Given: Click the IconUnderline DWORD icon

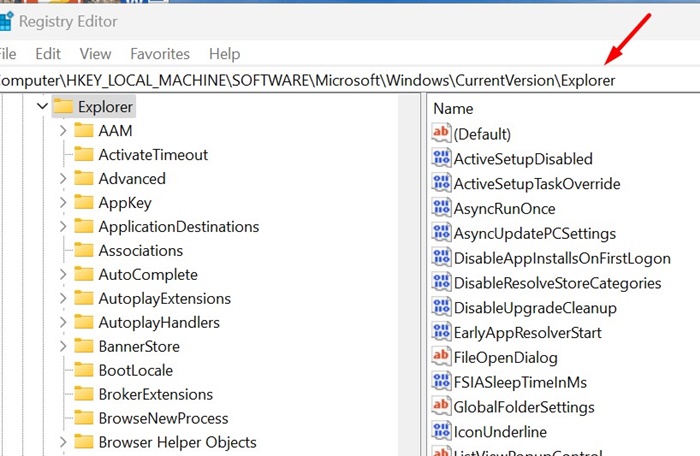Looking at the screenshot, I should click(441, 431).
